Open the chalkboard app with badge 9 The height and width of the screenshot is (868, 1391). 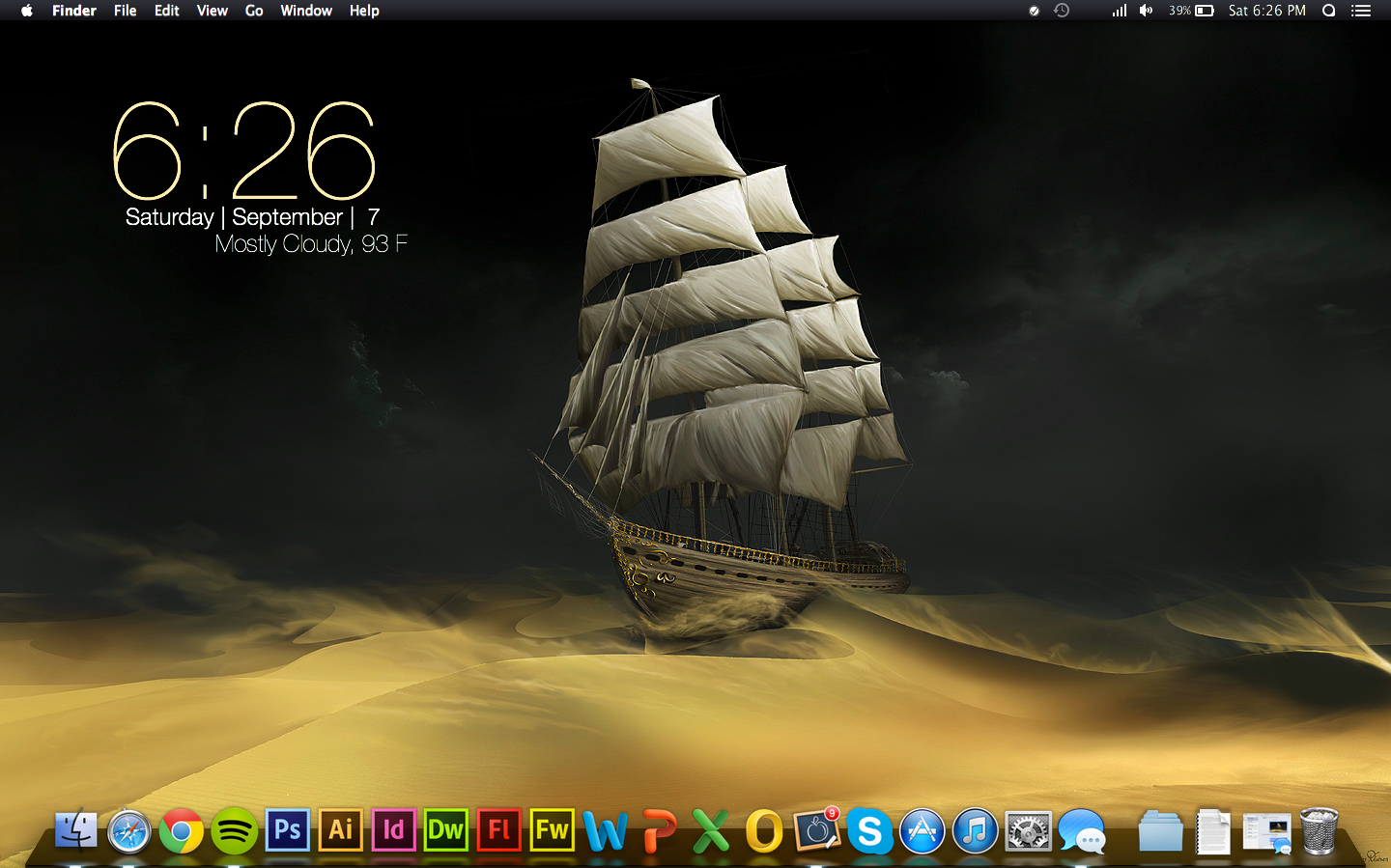817,829
